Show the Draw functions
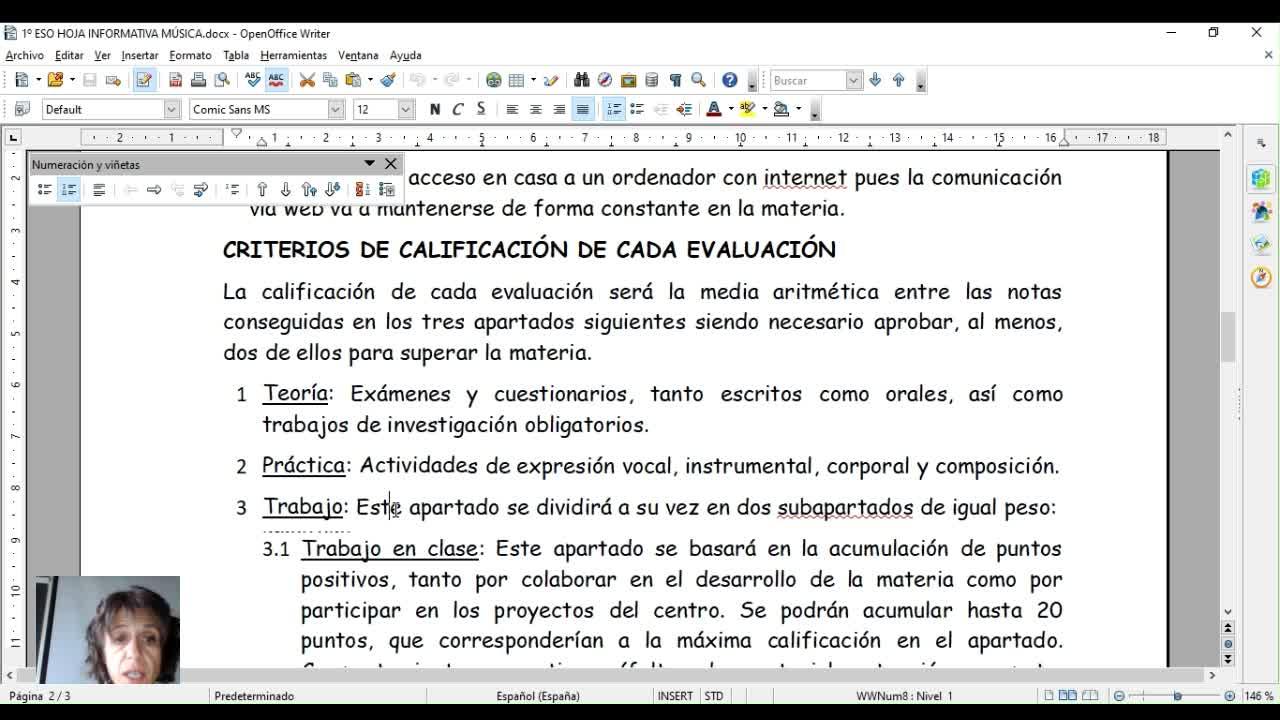 point(551,80)
